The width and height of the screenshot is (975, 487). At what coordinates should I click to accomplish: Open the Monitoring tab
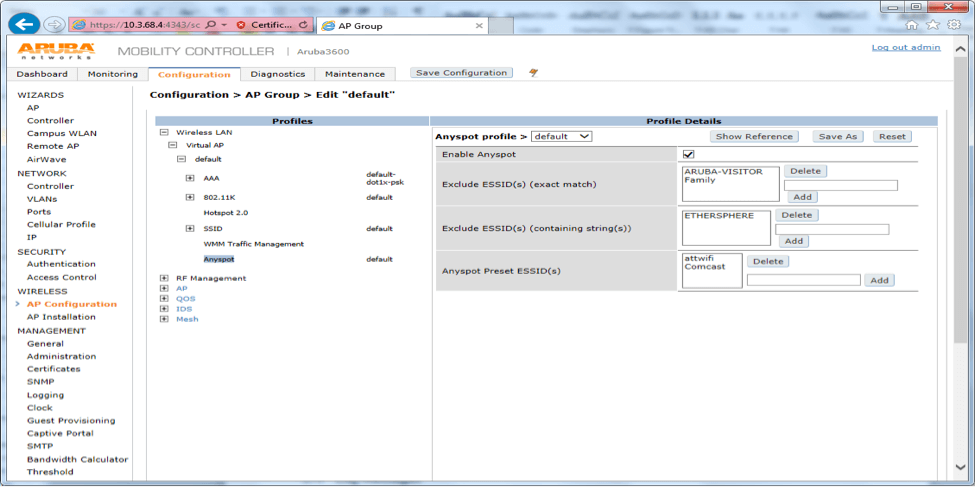pyautogui.click(x=113, y=74)
